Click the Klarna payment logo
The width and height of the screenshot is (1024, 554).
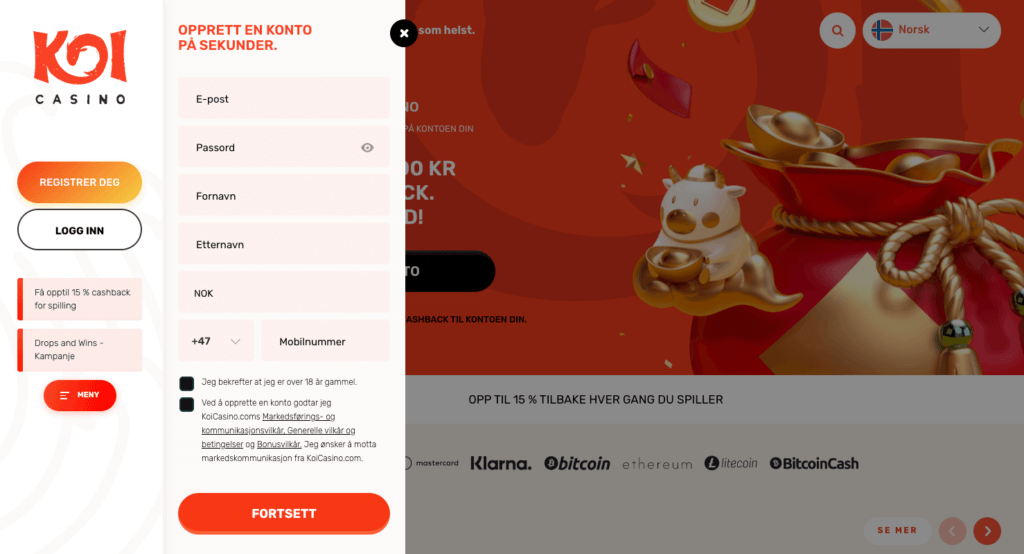pyautogui.click(x=501, y=463)
